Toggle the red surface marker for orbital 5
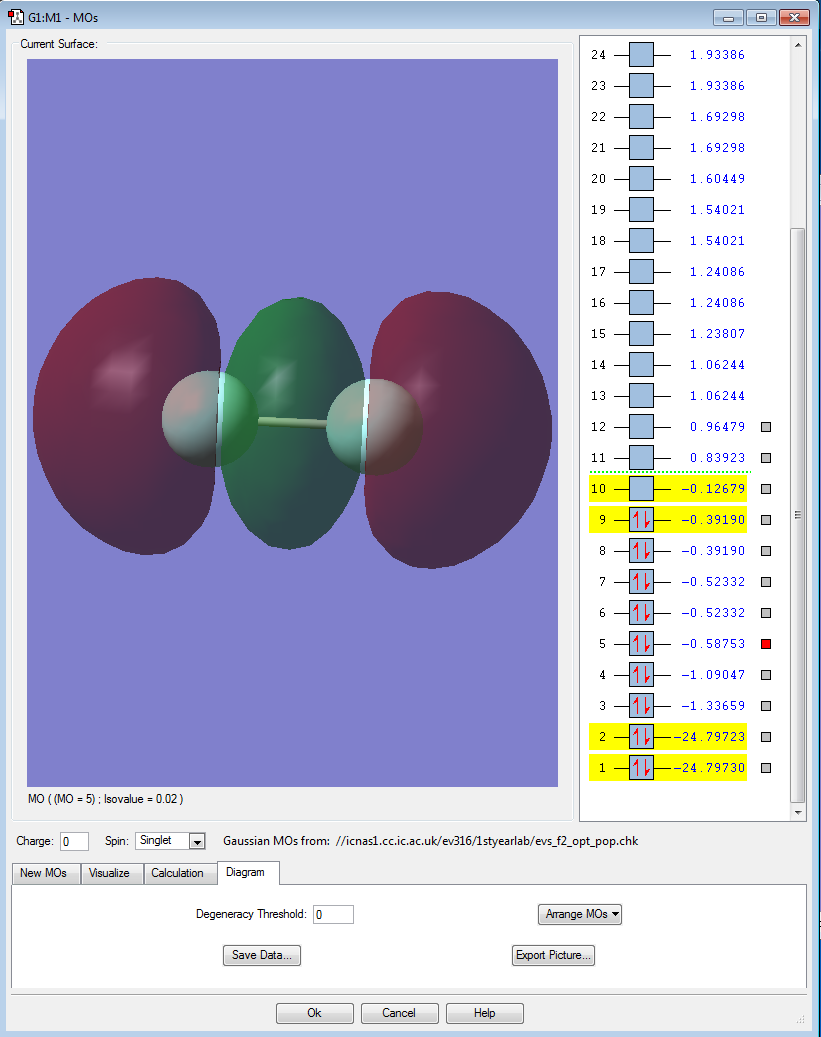 [x=766, y=644]
